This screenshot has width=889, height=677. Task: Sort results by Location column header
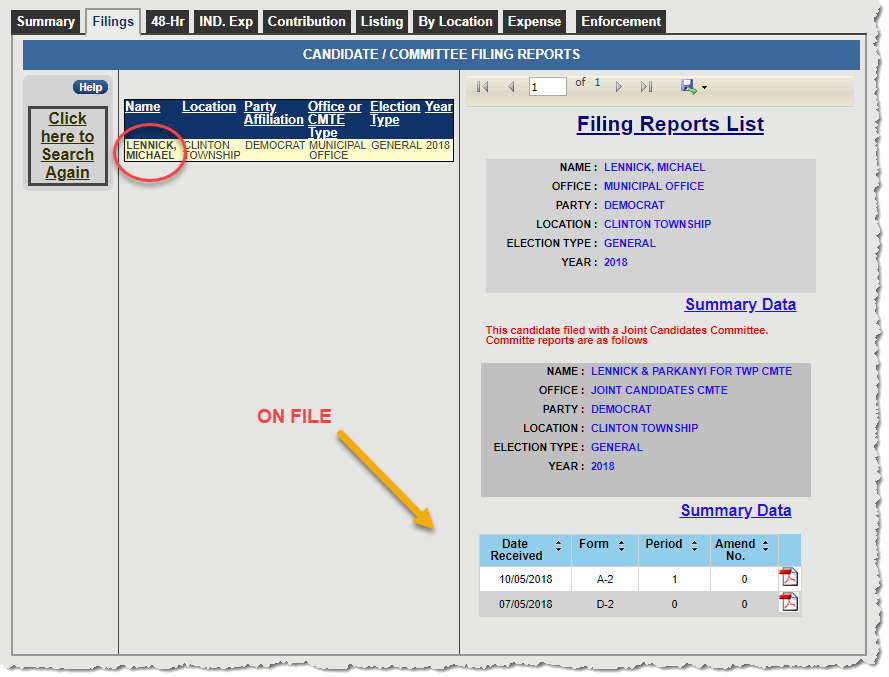tap(209, 107)
